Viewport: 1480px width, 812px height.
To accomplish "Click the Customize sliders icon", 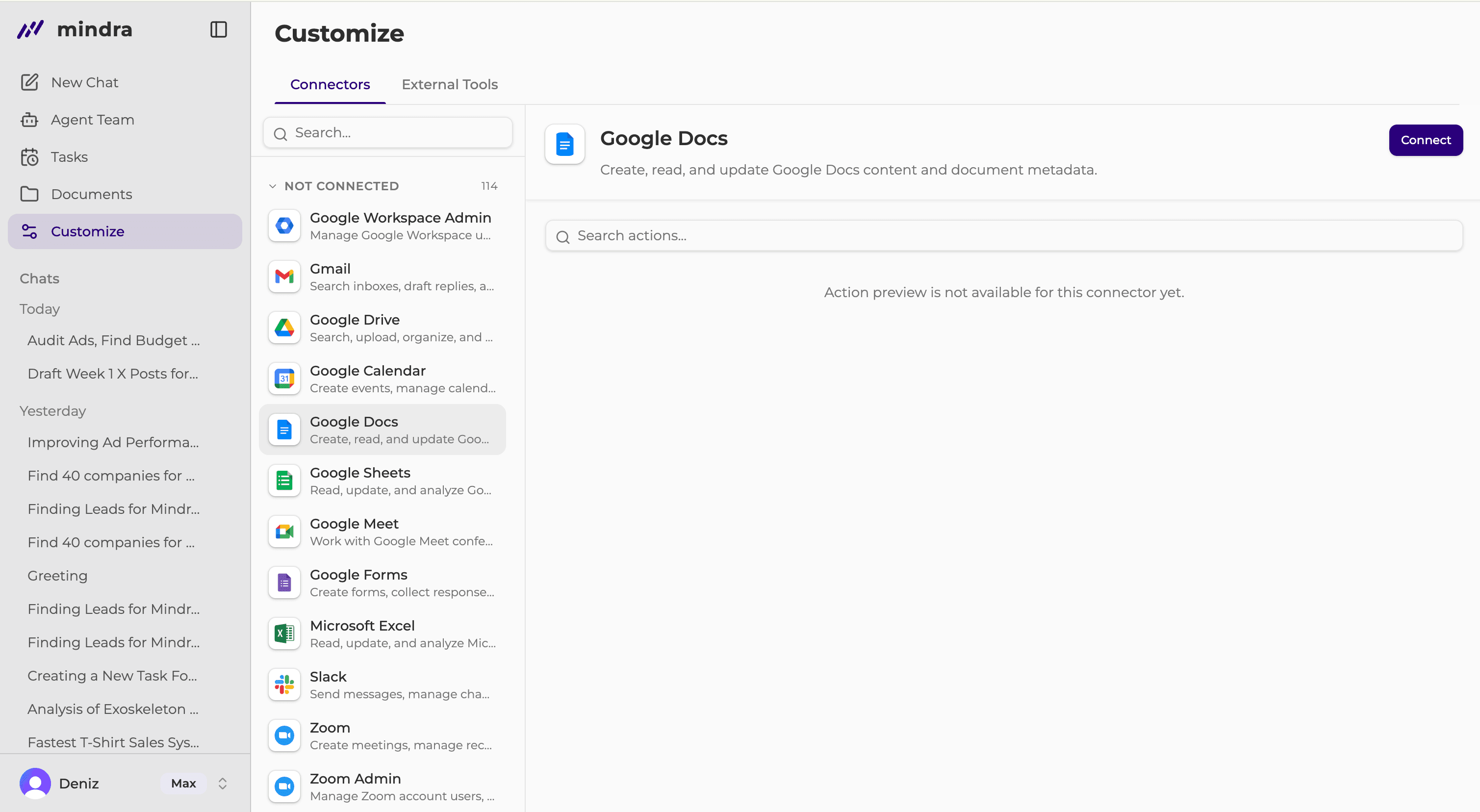I will tap(29, 231).
